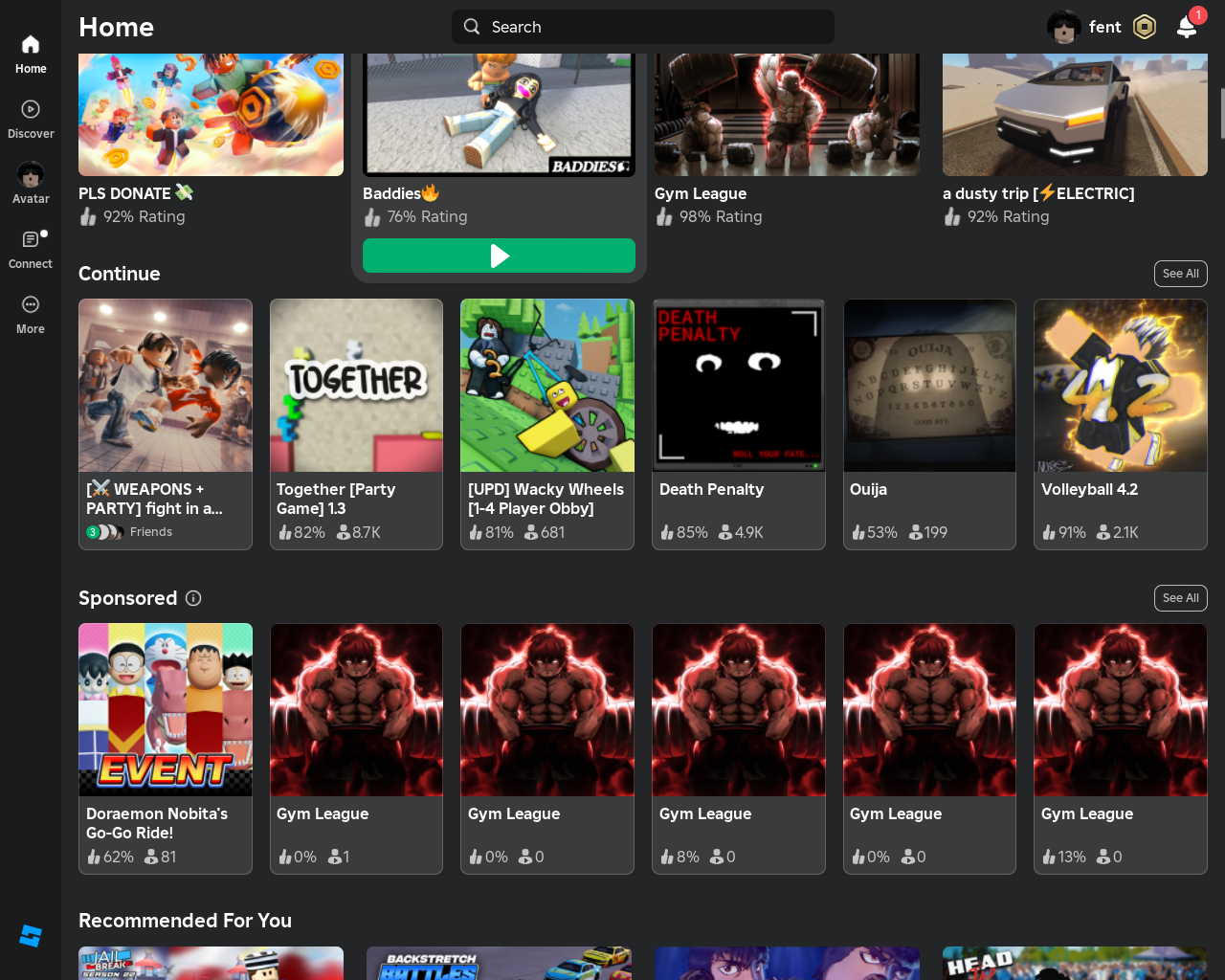This screenshot has width=1225, height=980.
Task: Open Doraemon Nobita's Go-Go Ride thumbnail
Action: click(166, 710)
